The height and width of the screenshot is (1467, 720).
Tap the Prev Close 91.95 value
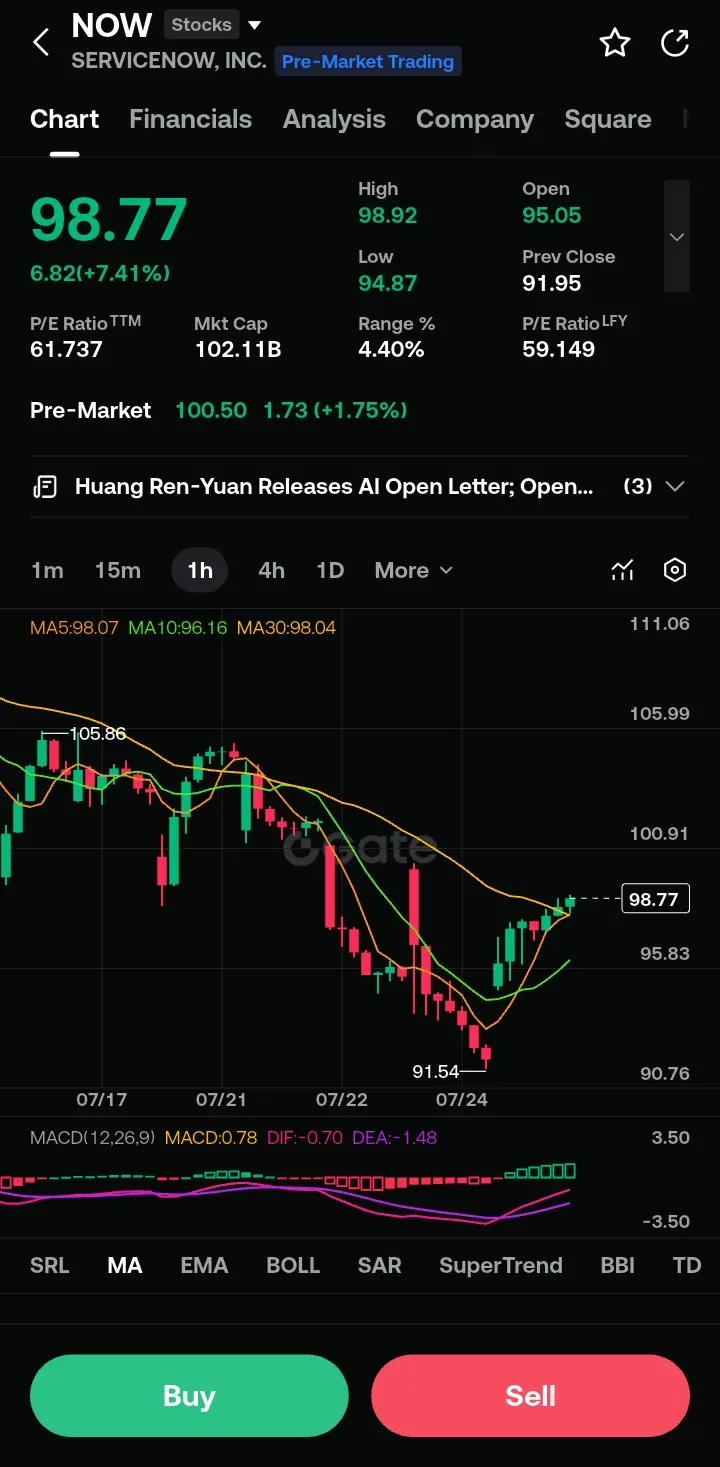pyautogui.click(x=552, y=283)
